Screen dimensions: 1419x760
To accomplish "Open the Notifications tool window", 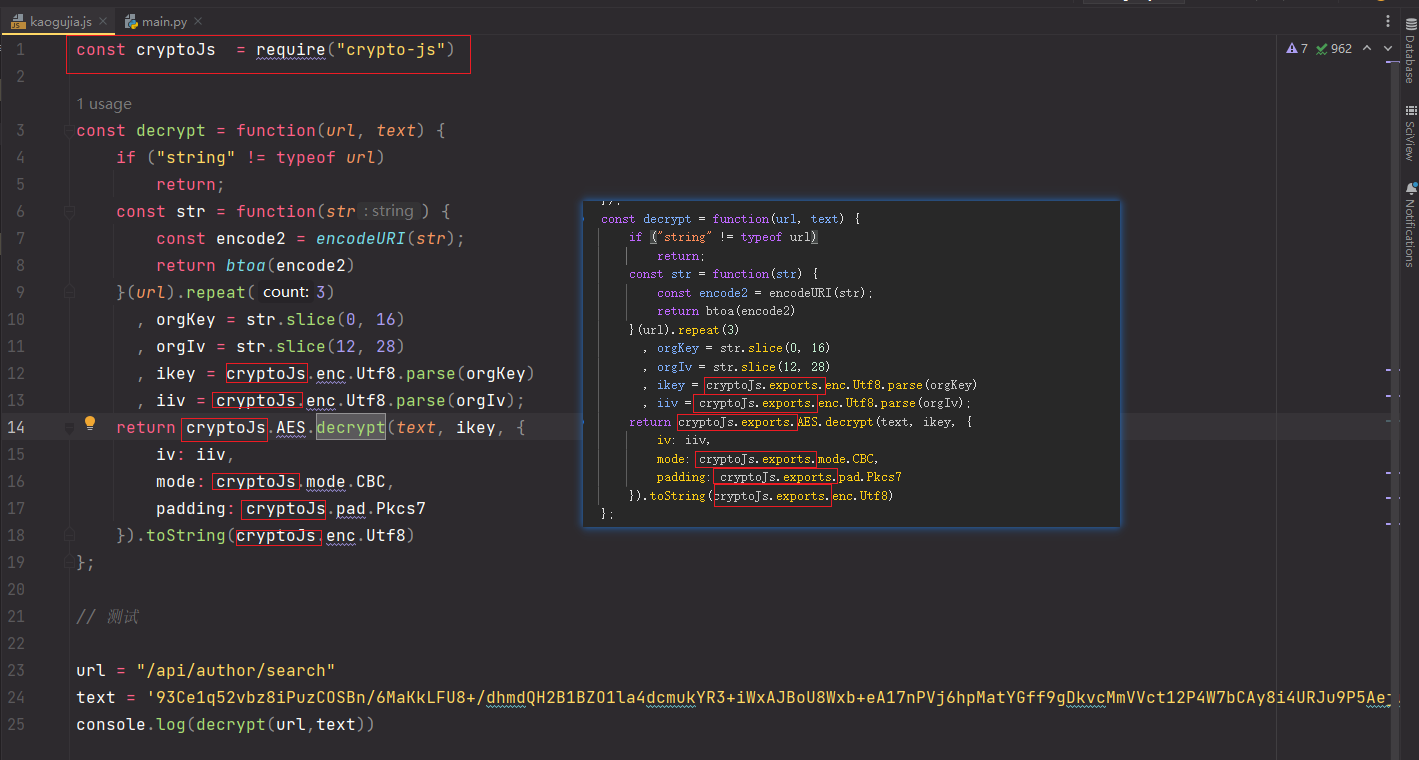I will 1410,224.
